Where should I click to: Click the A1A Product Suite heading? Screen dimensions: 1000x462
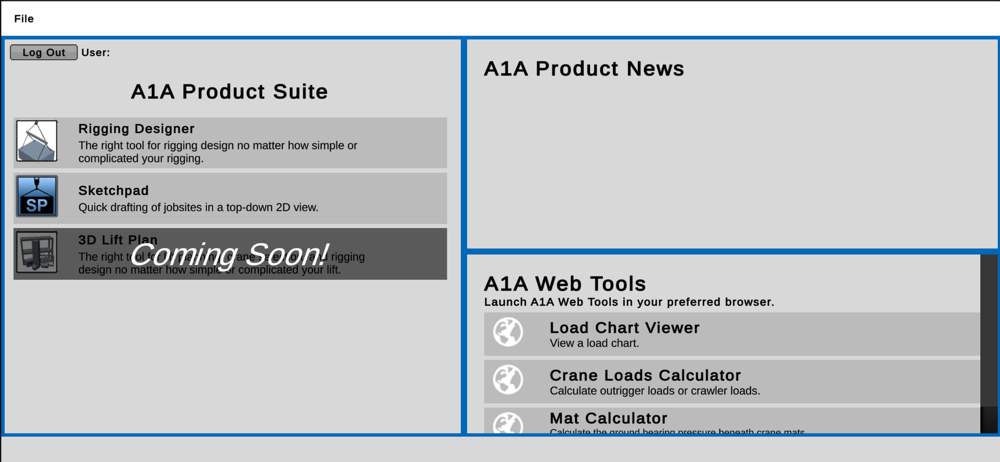[230, 92]
